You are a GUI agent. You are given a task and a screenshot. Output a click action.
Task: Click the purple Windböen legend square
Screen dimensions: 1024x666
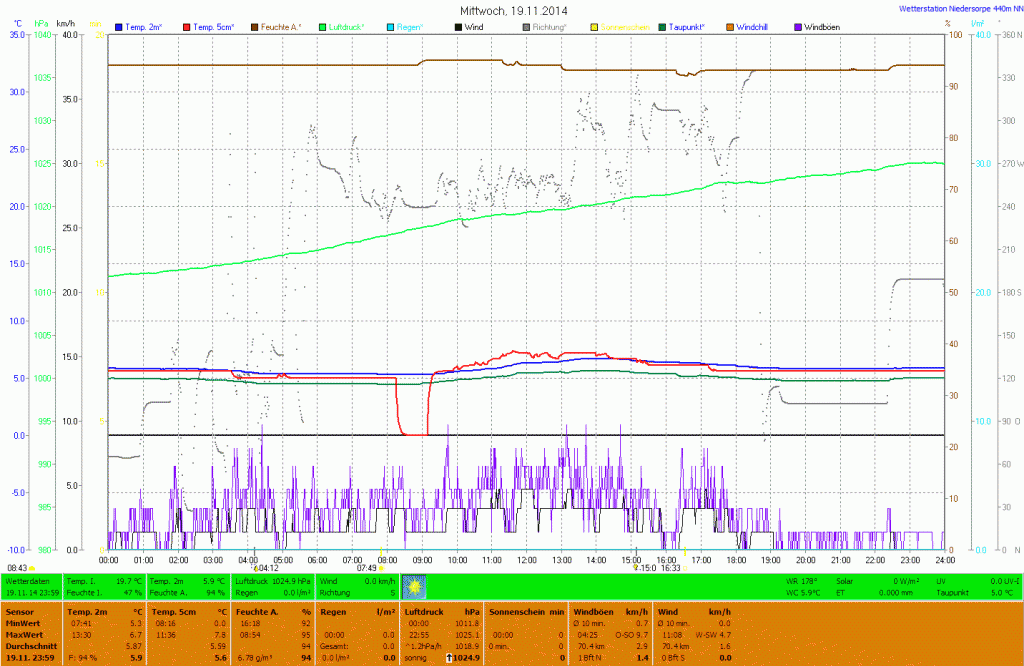click(798, 26)
